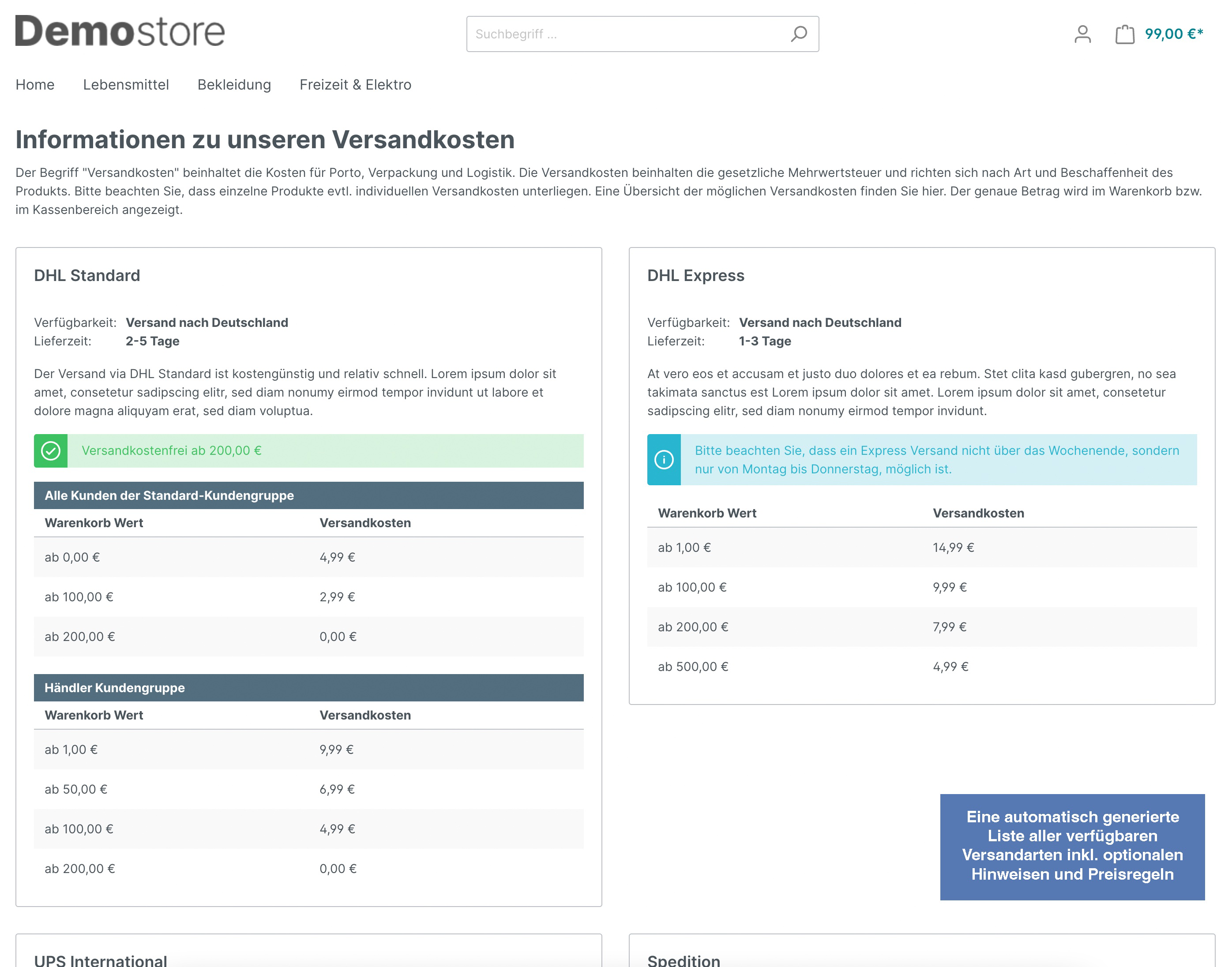
Task: Click the Demostore logo
Action: pos(120,31)
